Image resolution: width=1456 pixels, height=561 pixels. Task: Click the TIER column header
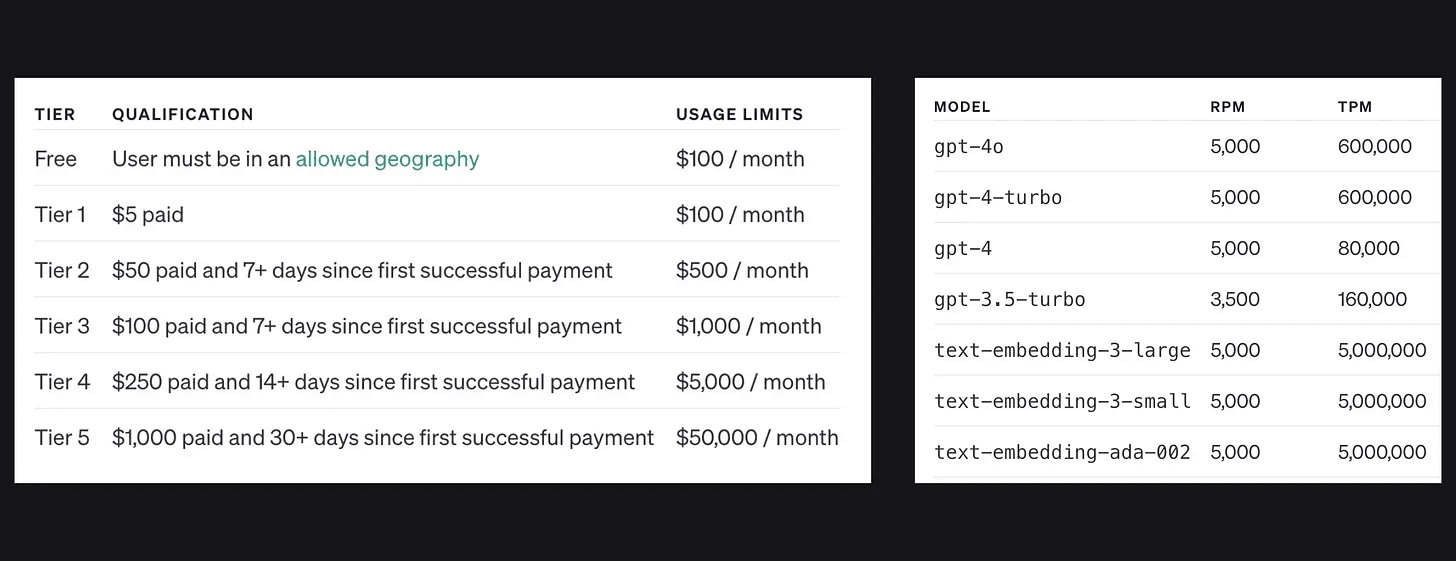[55, 115]
